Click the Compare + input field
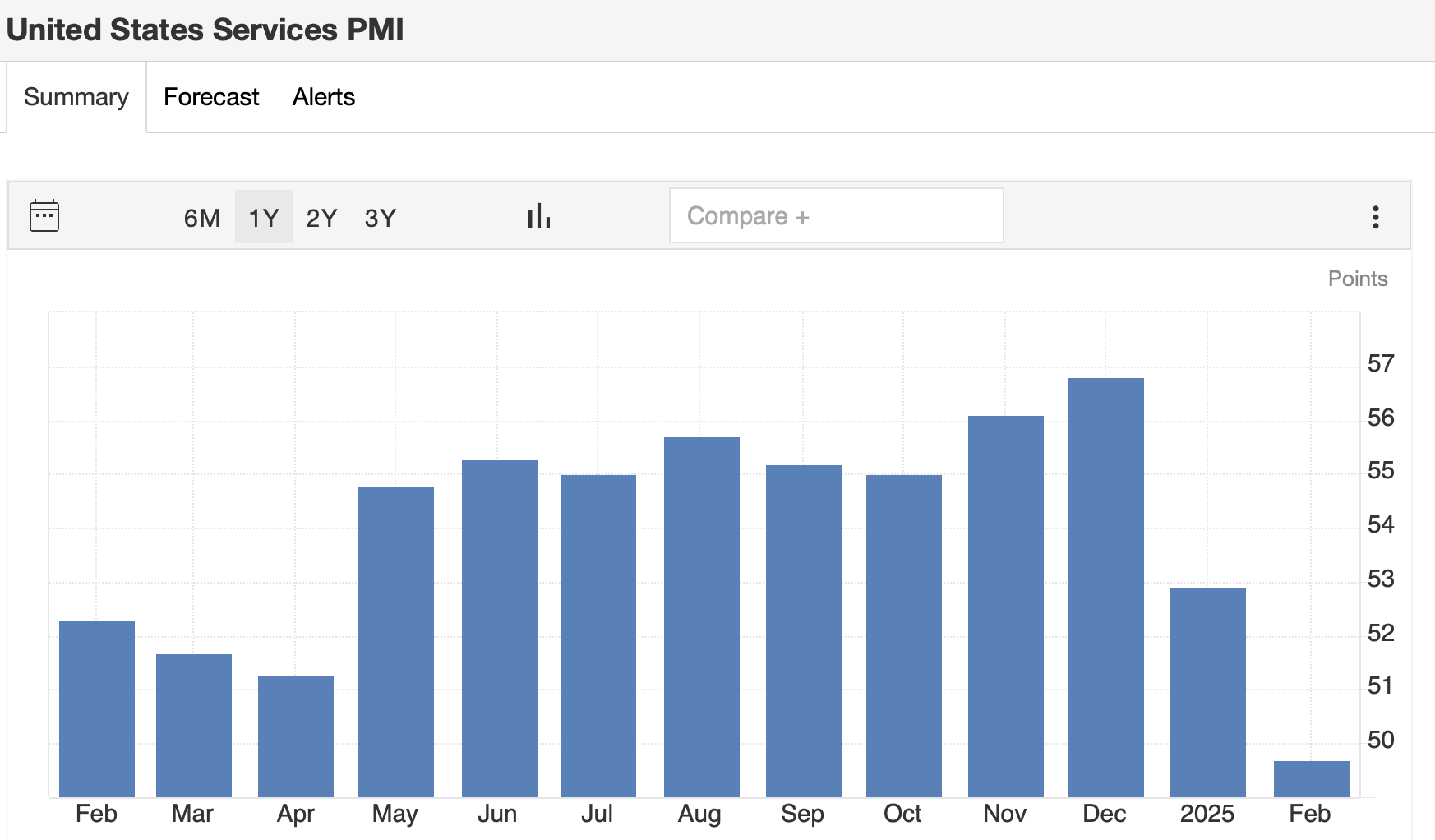This screenshot has height=840, width=1435. [836, 216]
